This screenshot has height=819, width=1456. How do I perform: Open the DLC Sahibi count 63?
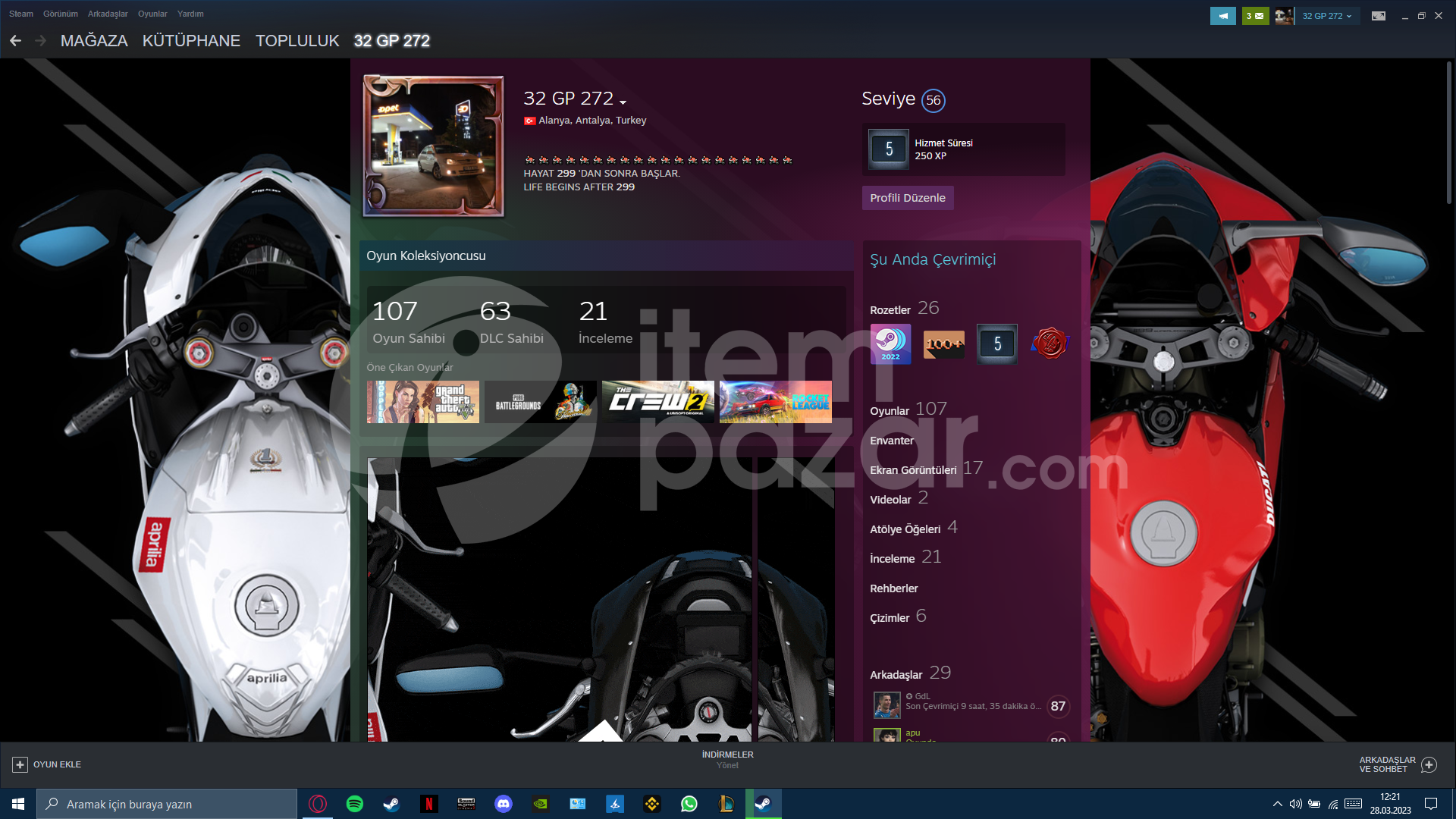pyautogui.click(x=512, y=322)
